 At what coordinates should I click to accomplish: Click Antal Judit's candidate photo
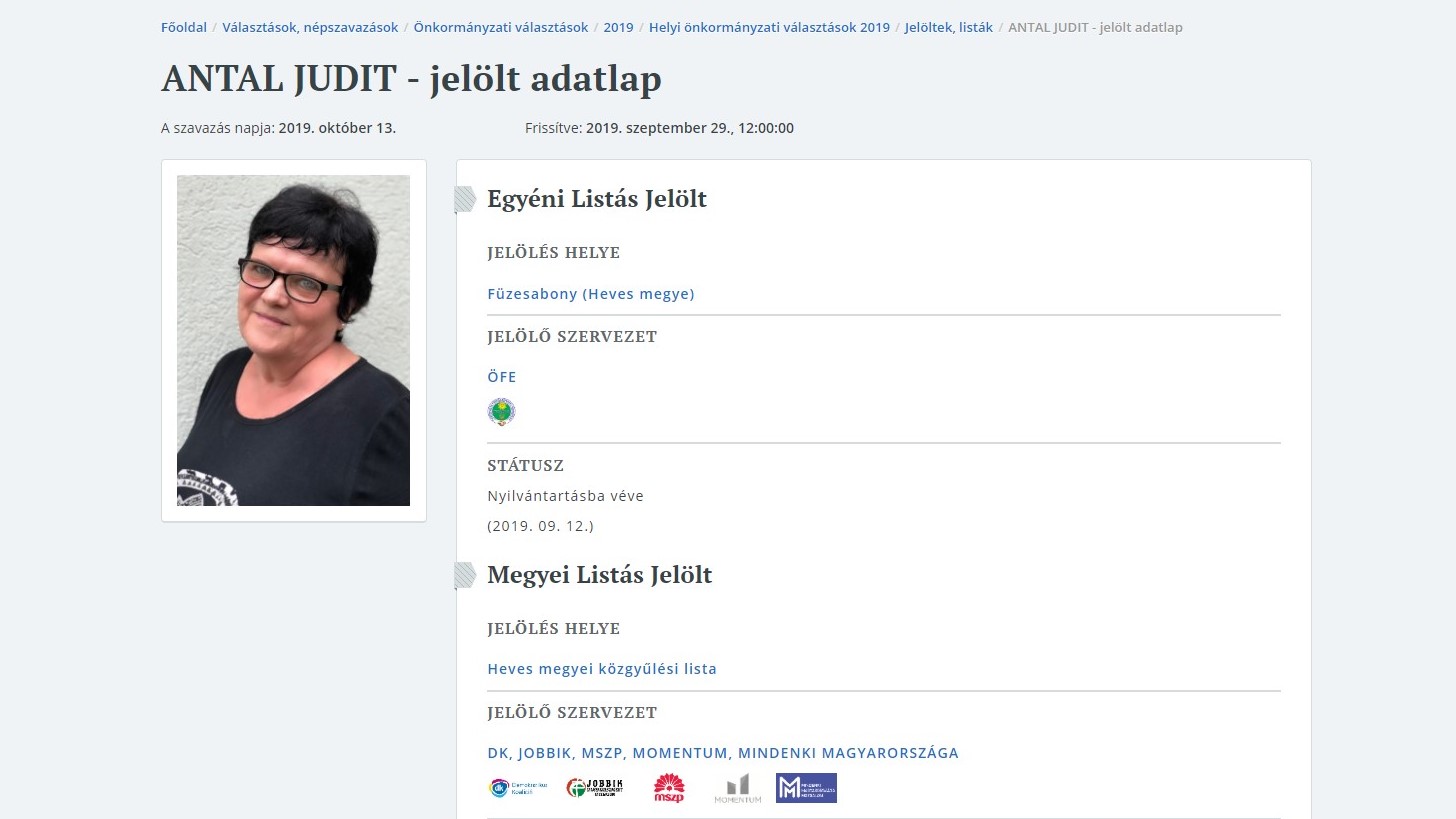tap(293, 340)
